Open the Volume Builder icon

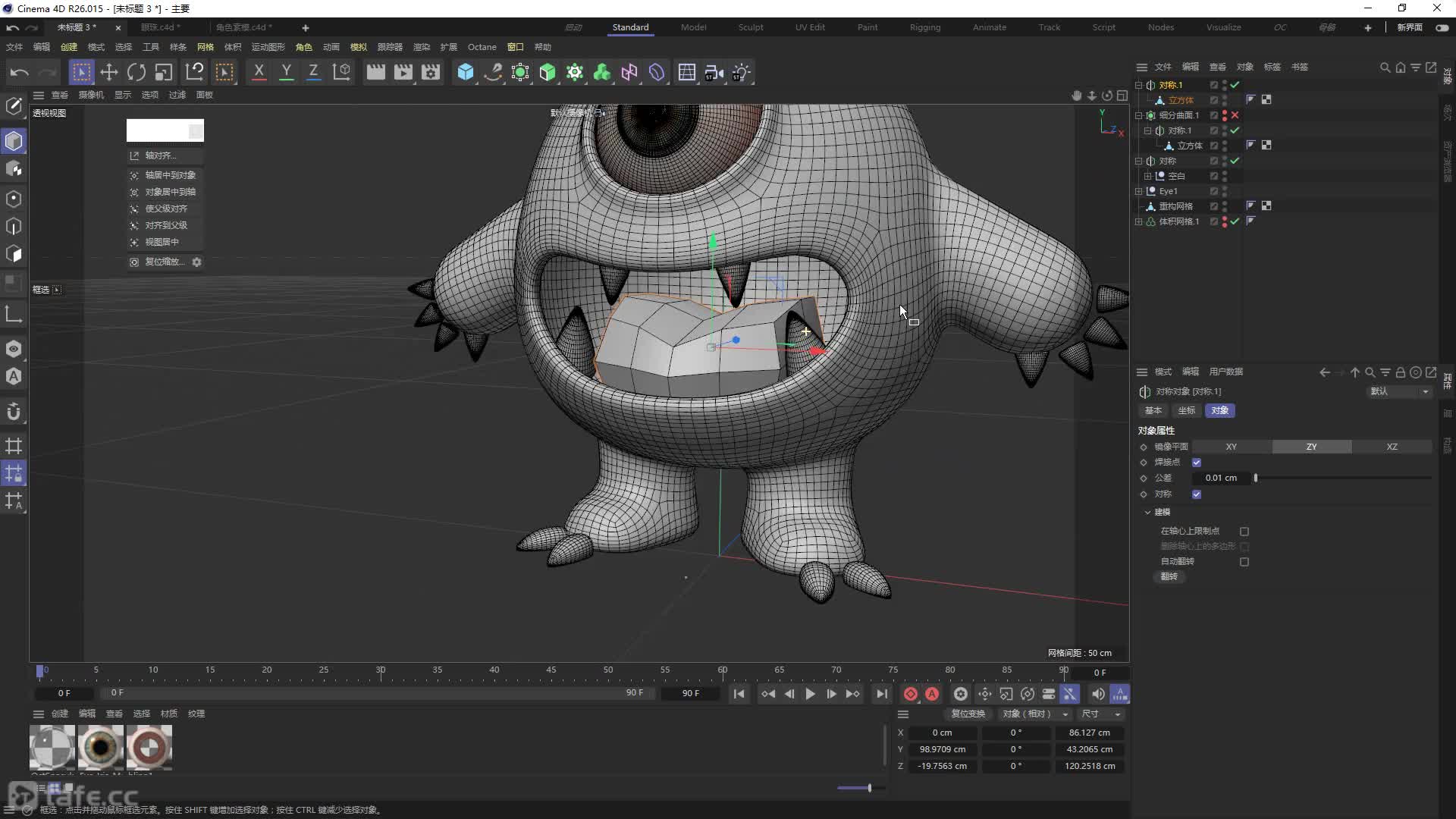click(x=602, y=72)
